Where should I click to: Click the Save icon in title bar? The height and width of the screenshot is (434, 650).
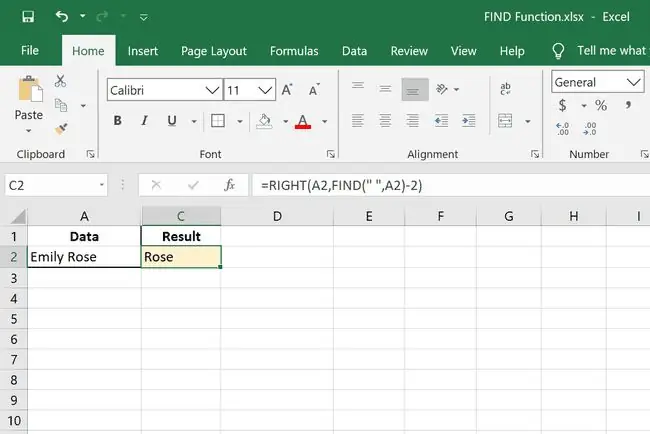[x=28, y=17]
